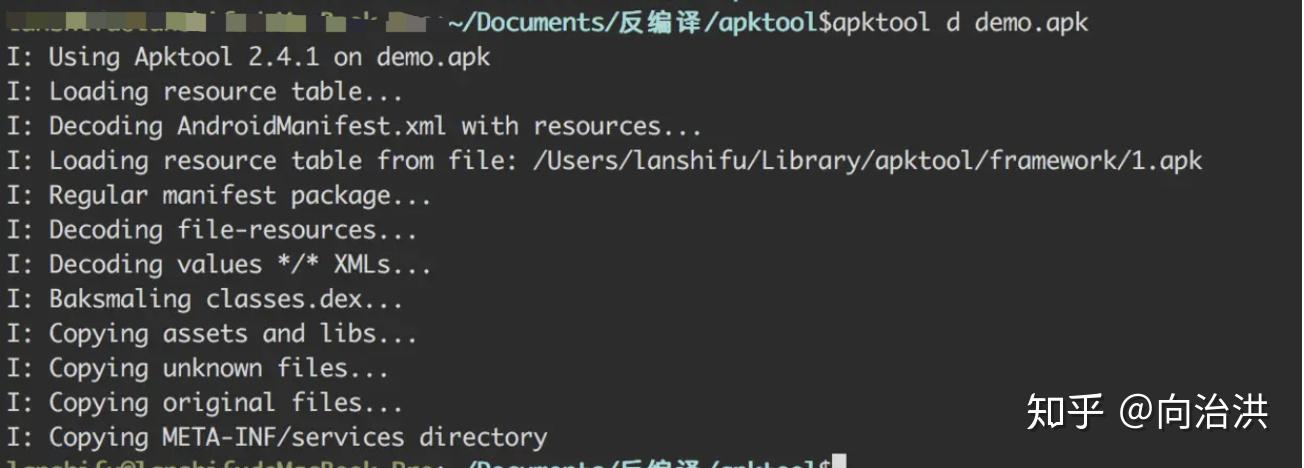Click the 'Copying META-INF/services directory' line
Image resolution: width=1304 pixels, height=468 pixels.
(x=277, y=437)
